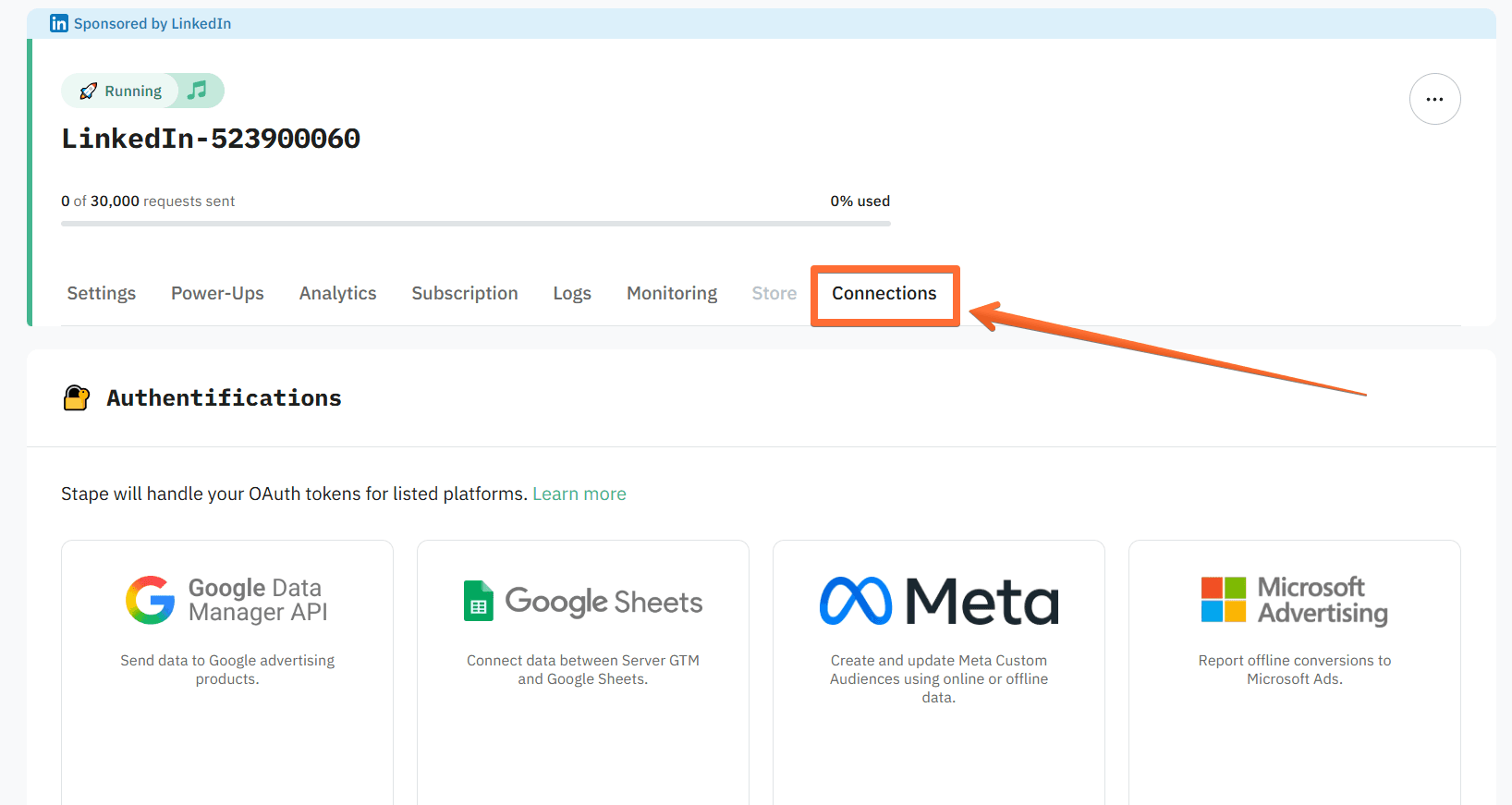Click the Authentifications heading

[x=224, y=397]
